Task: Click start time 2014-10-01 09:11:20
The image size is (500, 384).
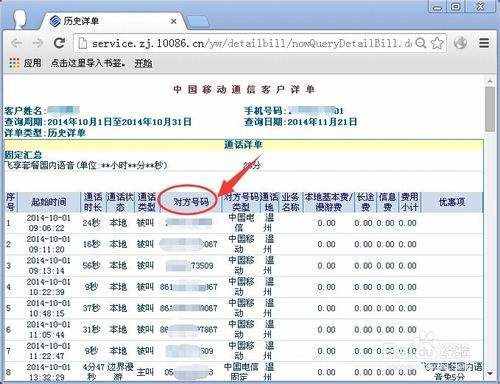Action: click(x=49, y=244)
